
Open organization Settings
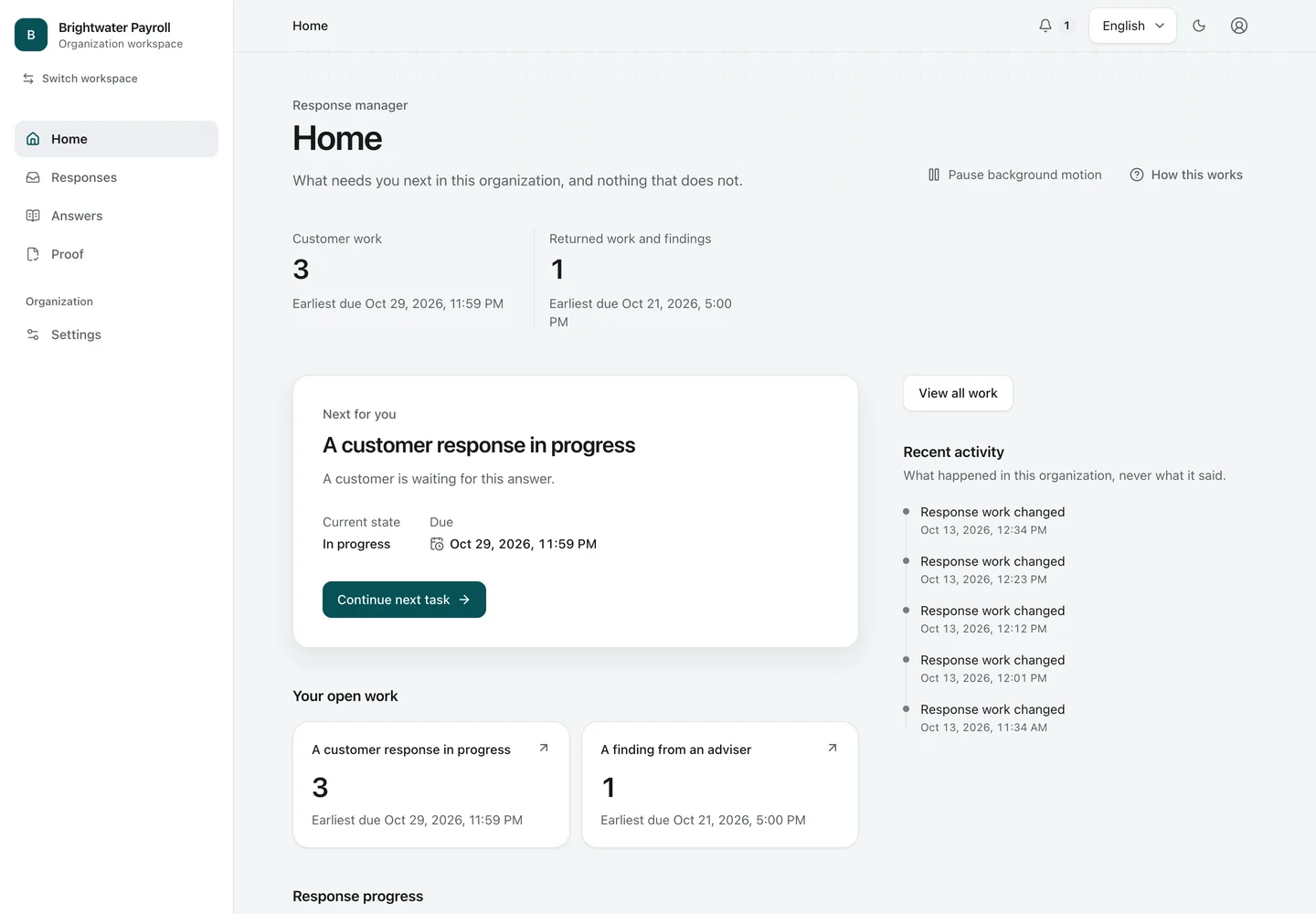[x=116, y=335]
